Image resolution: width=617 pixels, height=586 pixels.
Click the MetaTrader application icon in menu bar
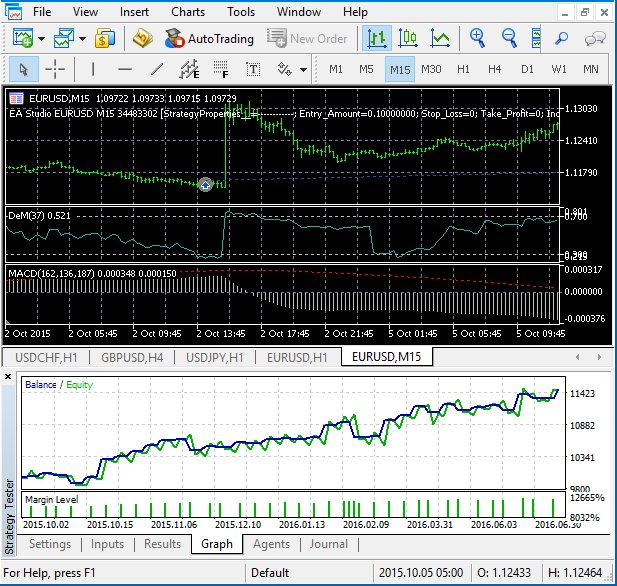14,12
